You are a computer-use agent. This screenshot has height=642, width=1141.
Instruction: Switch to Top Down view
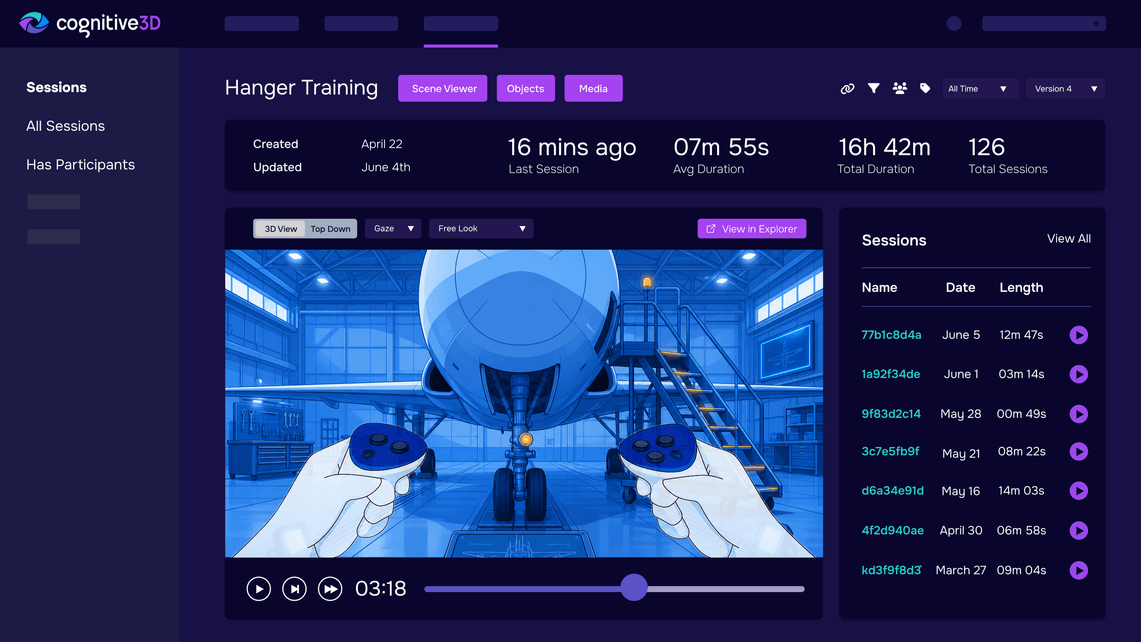tap(330, 229)
